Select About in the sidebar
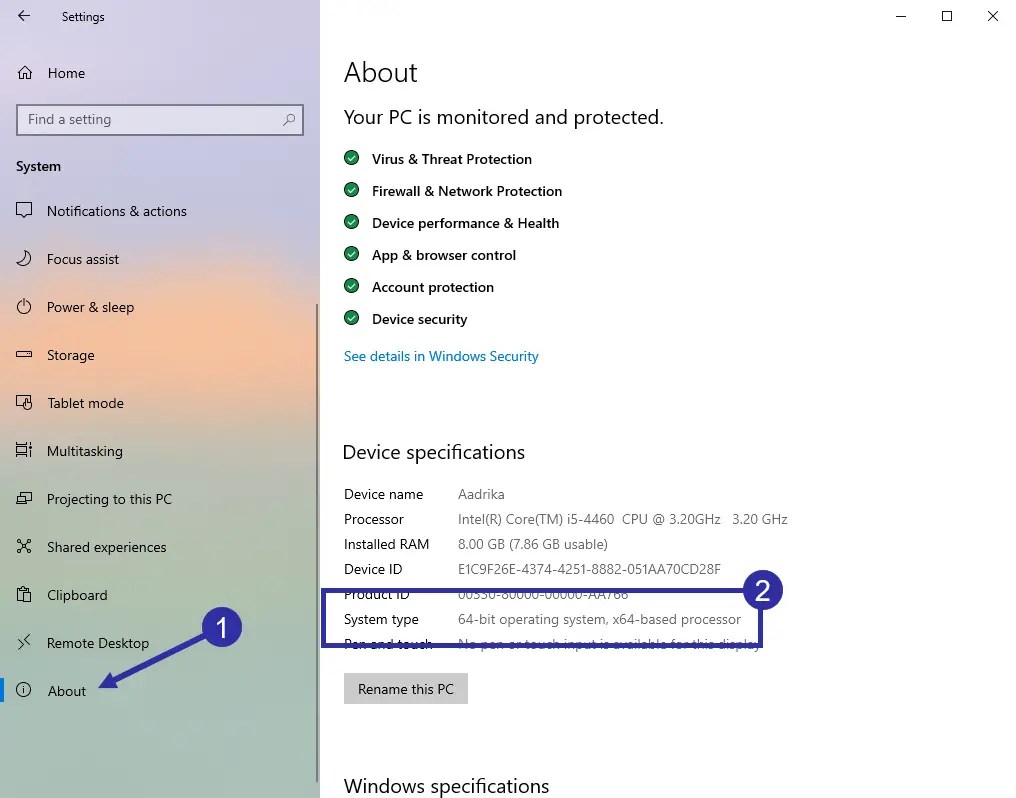 click(x=67, y=691)
